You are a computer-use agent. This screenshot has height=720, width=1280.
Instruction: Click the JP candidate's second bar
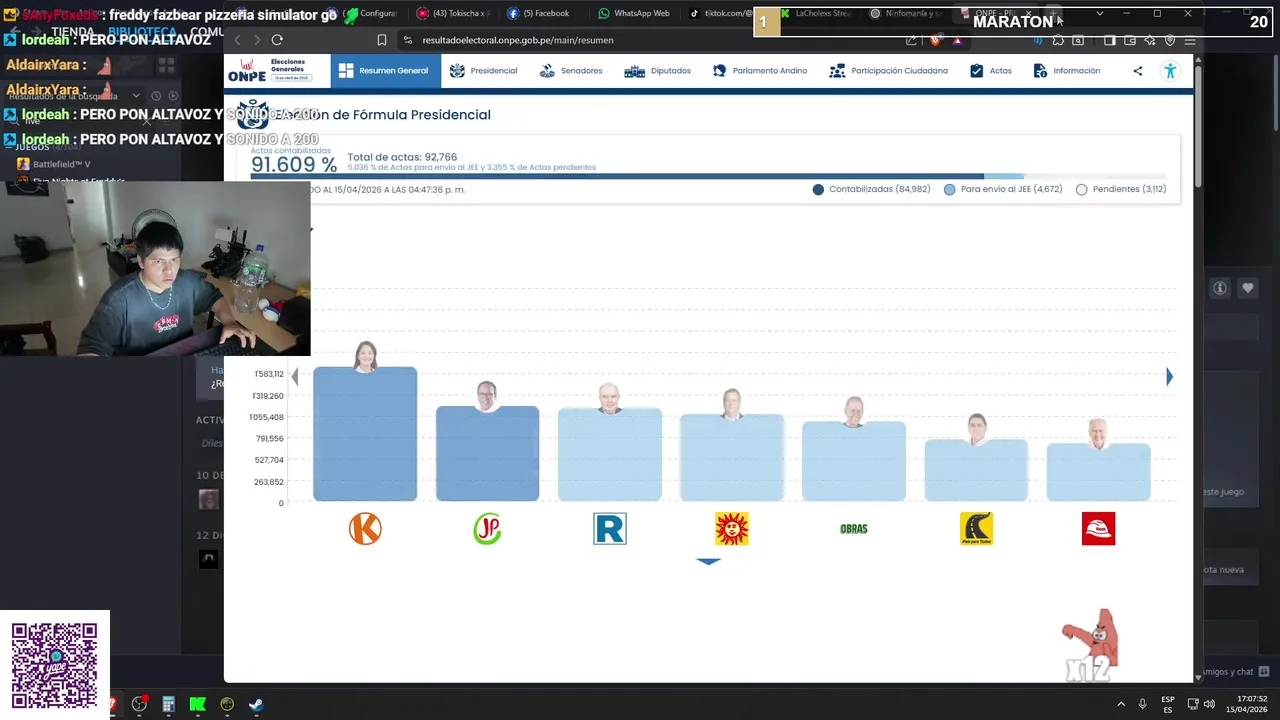(x=487, y=453)
